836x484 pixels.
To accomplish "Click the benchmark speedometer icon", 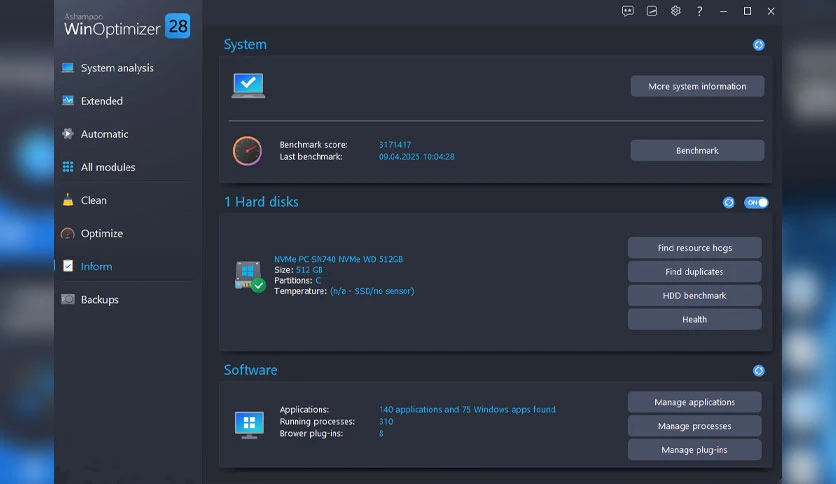I will (x=247, y=151).
